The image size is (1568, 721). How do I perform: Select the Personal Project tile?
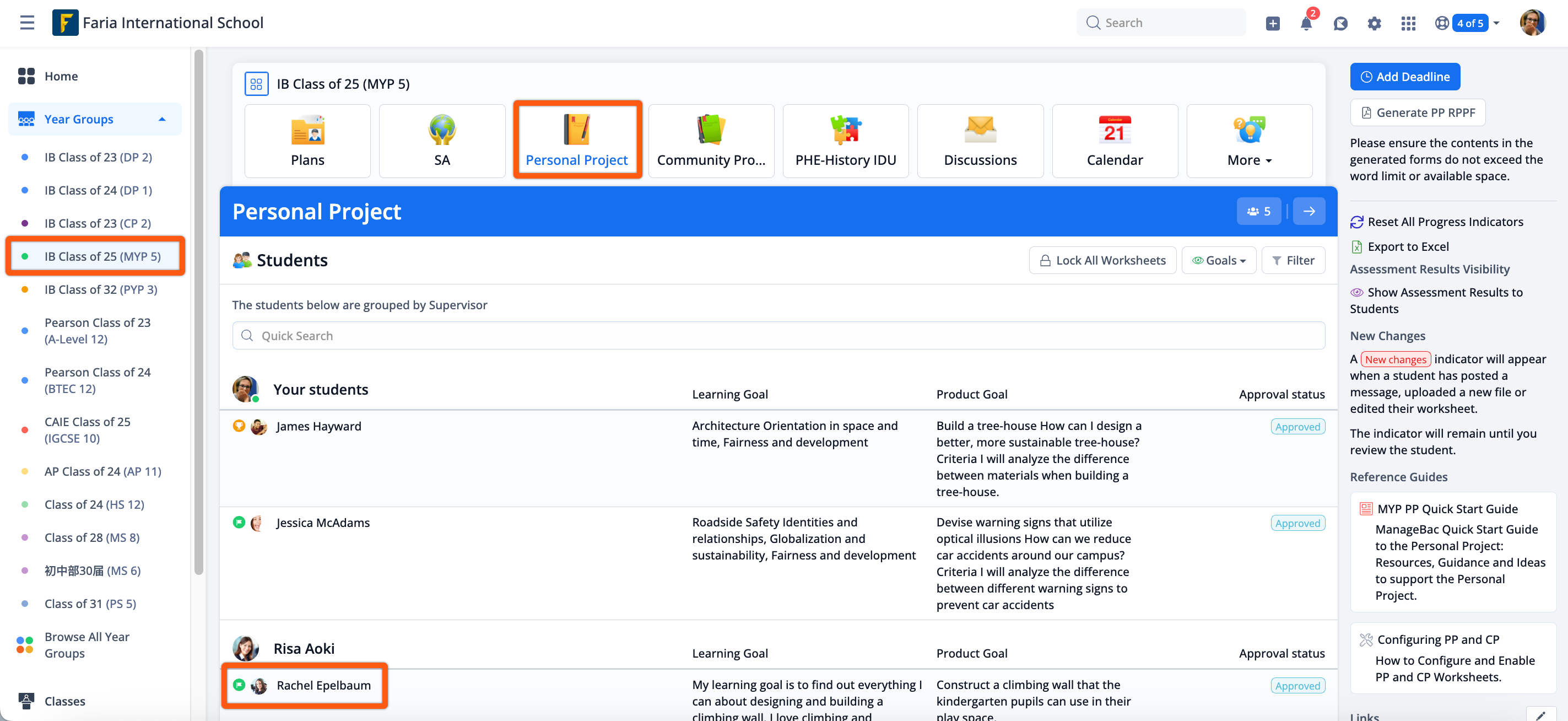(576, 141)
